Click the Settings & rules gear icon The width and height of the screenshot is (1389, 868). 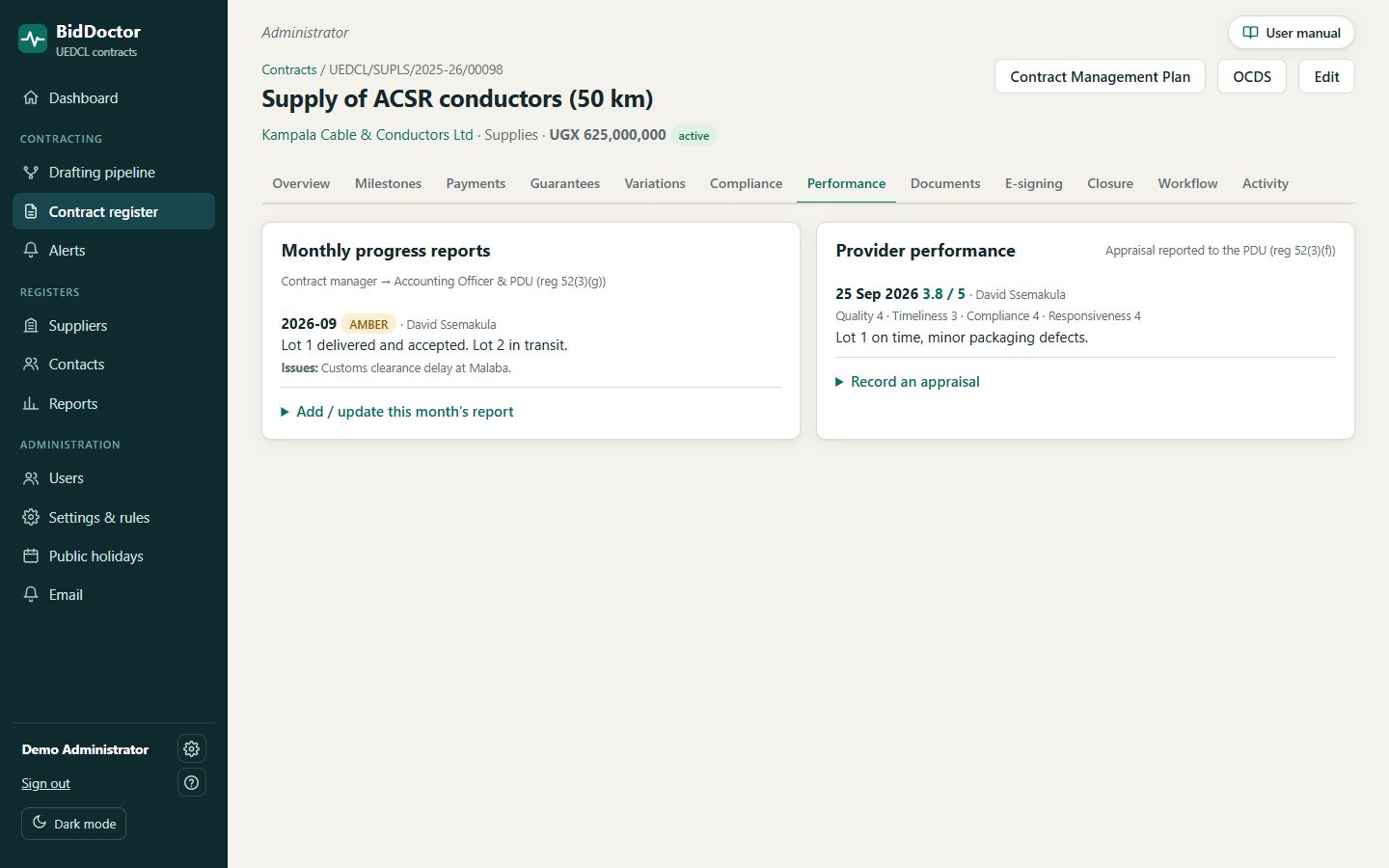[x=31, y=517]
